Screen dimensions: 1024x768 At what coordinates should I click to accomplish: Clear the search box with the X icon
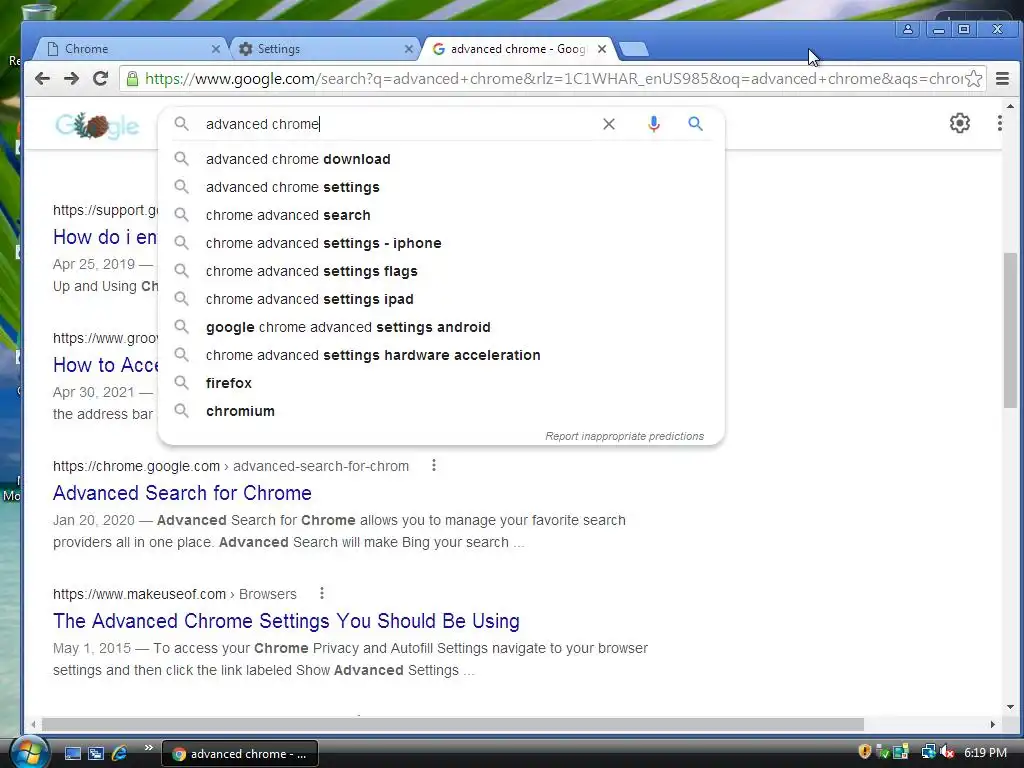[609, 124]
